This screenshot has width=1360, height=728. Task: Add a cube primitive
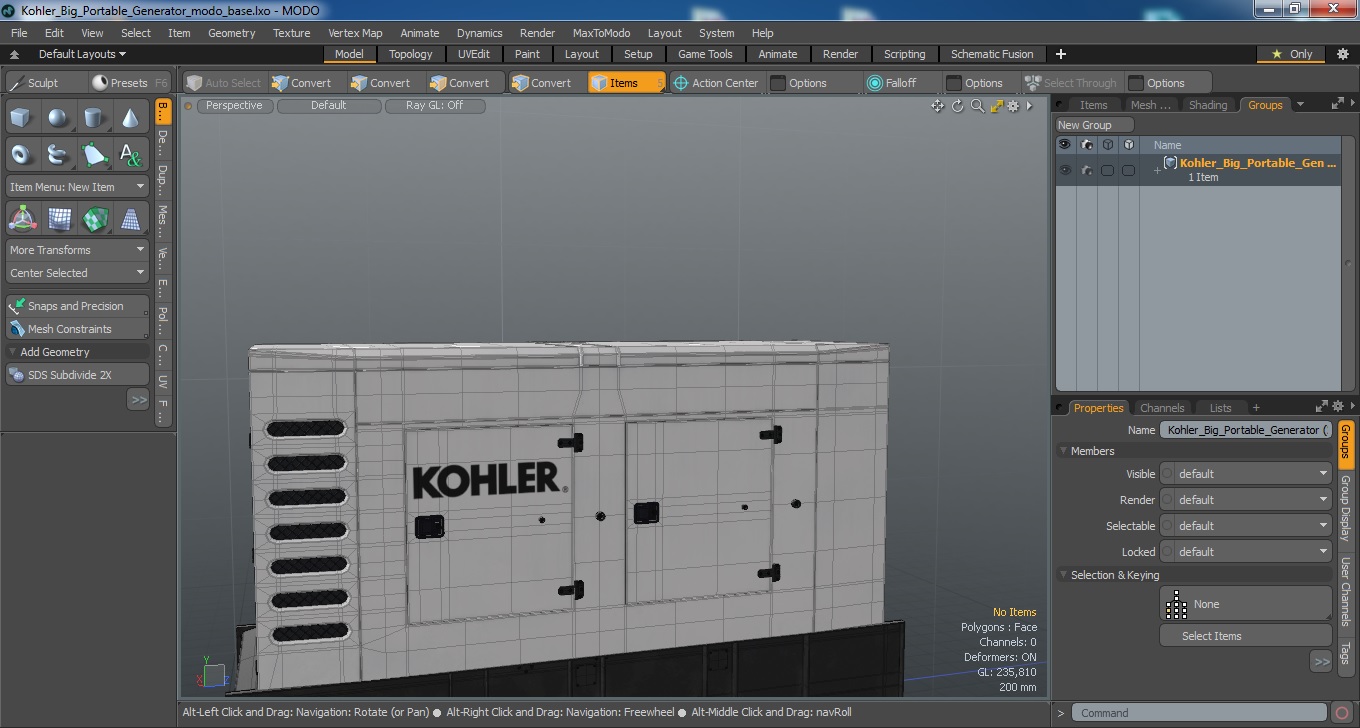click(x=21, y=118)
